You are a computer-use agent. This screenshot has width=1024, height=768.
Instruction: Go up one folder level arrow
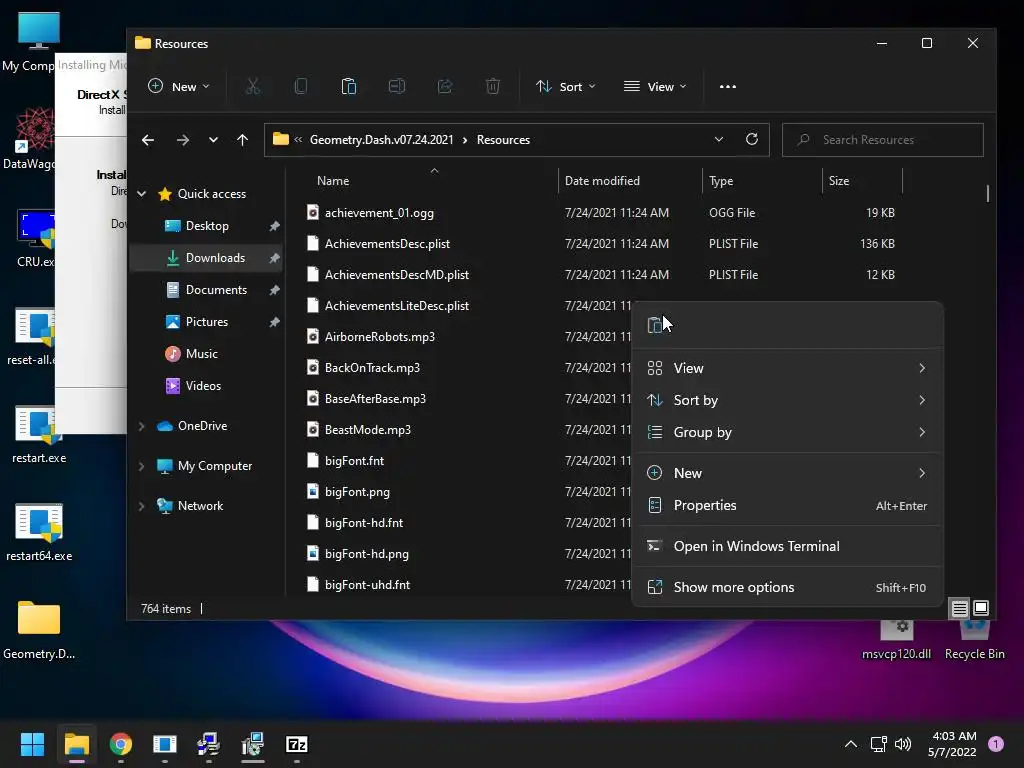click(x=242, y=140)
